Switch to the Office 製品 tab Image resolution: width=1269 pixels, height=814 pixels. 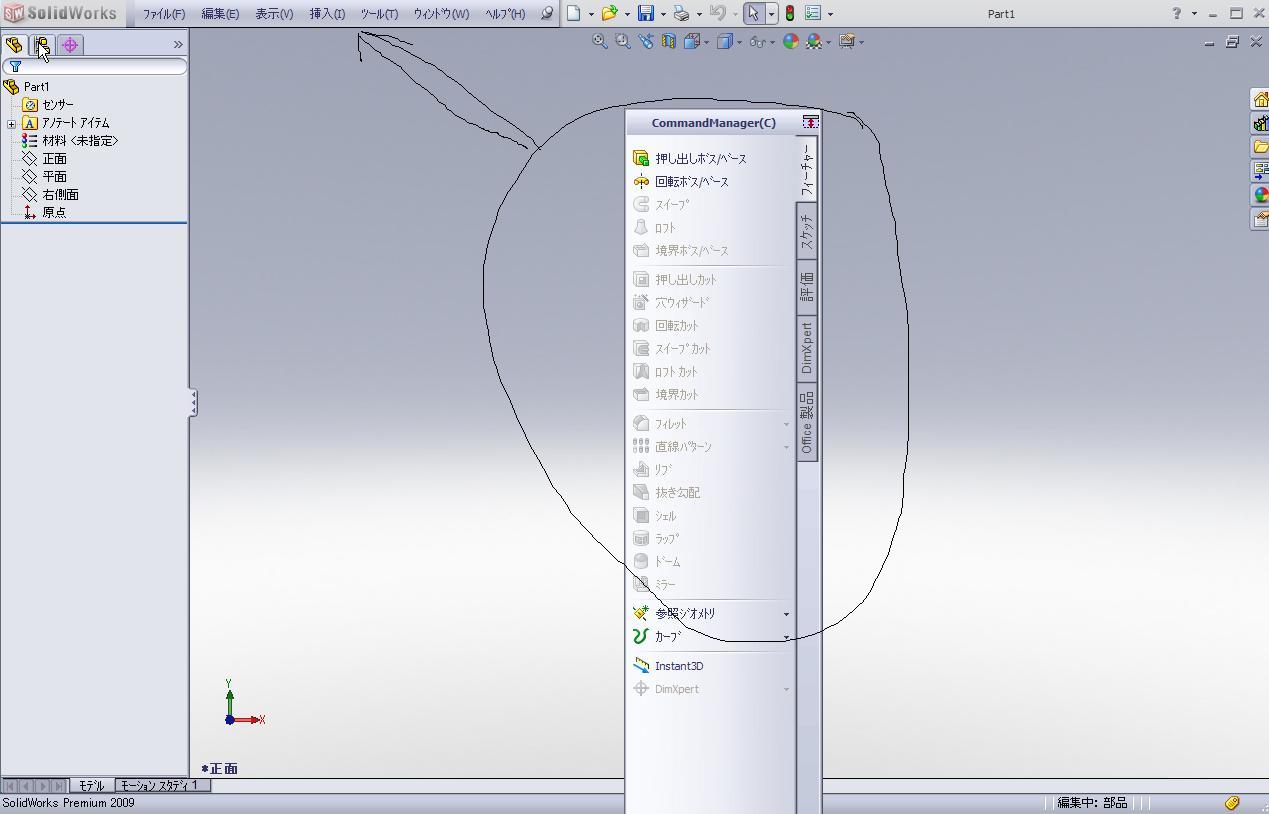pos(807,422)
